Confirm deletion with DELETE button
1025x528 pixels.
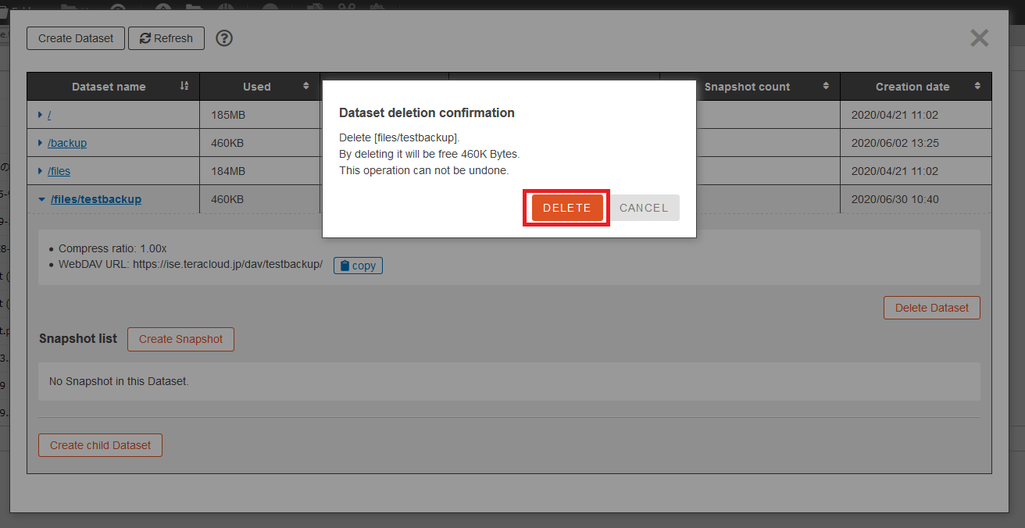566,208
